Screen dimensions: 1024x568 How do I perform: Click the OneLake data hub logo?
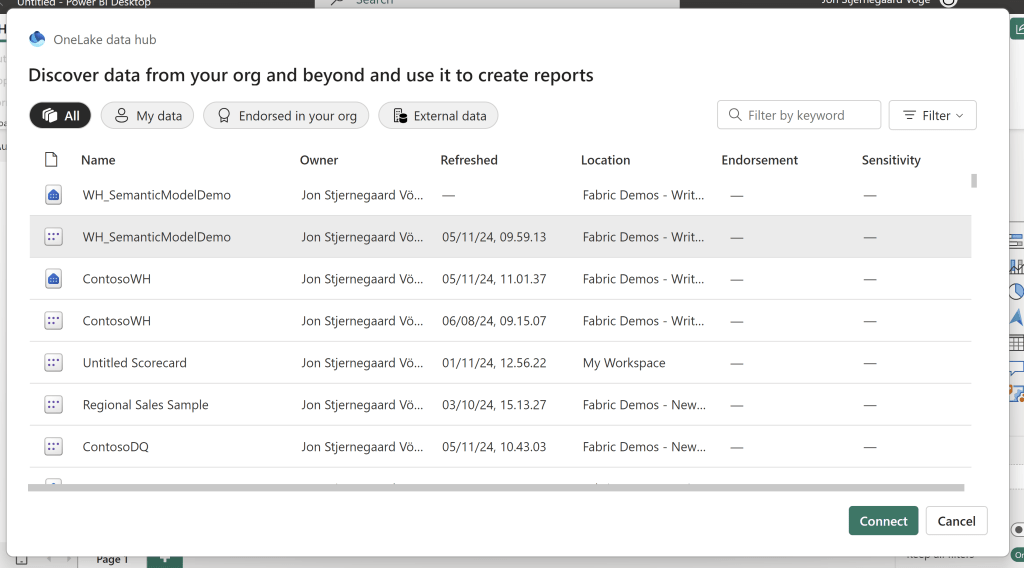(37, 39)
